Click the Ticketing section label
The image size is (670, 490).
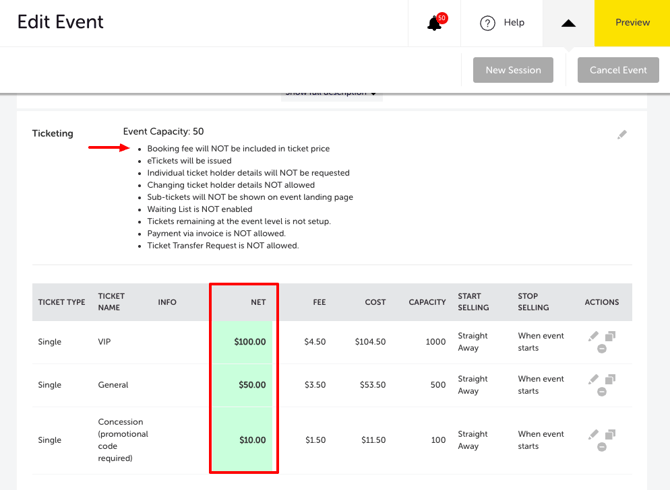(53, 134)
